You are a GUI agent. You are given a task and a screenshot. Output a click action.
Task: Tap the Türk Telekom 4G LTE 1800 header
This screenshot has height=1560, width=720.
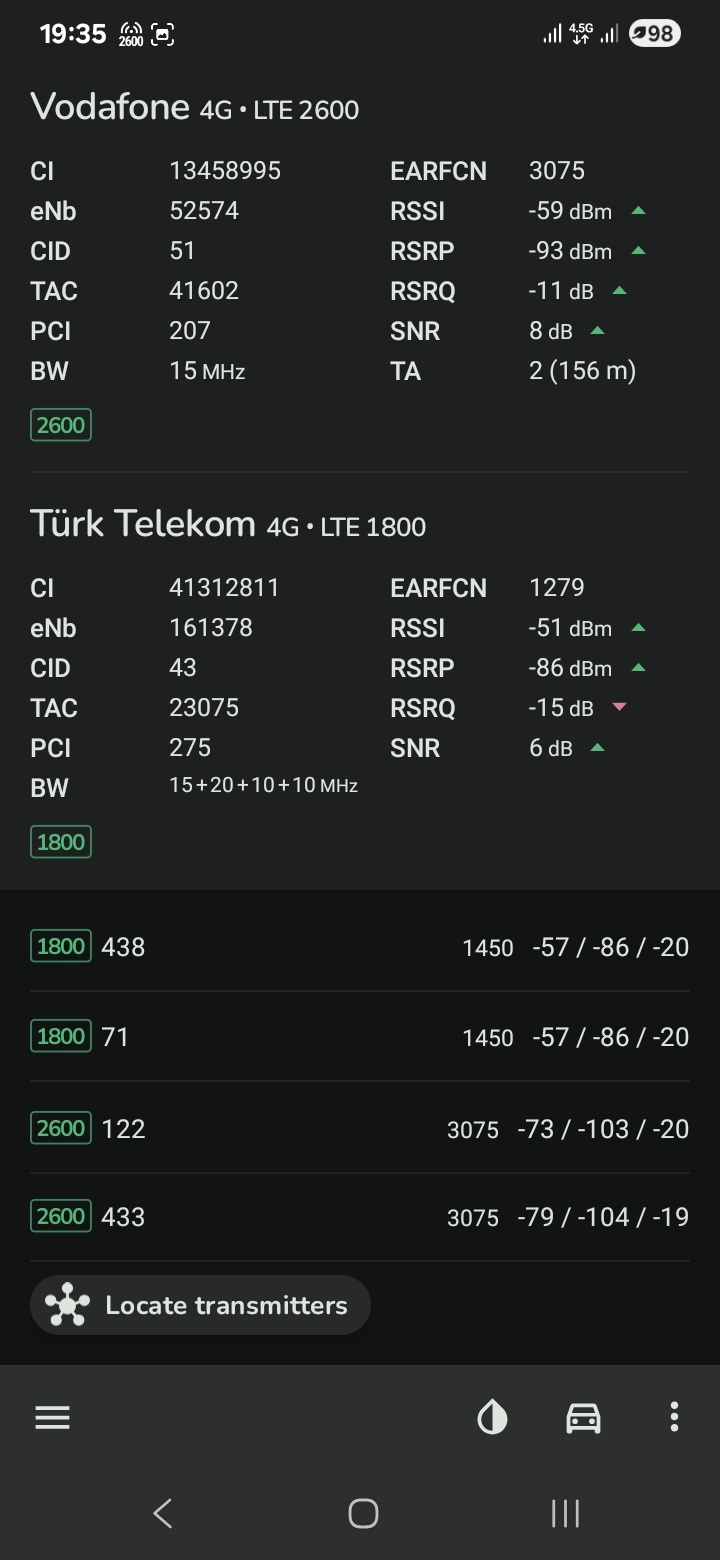pyautogui.click(x=228, y=523)
